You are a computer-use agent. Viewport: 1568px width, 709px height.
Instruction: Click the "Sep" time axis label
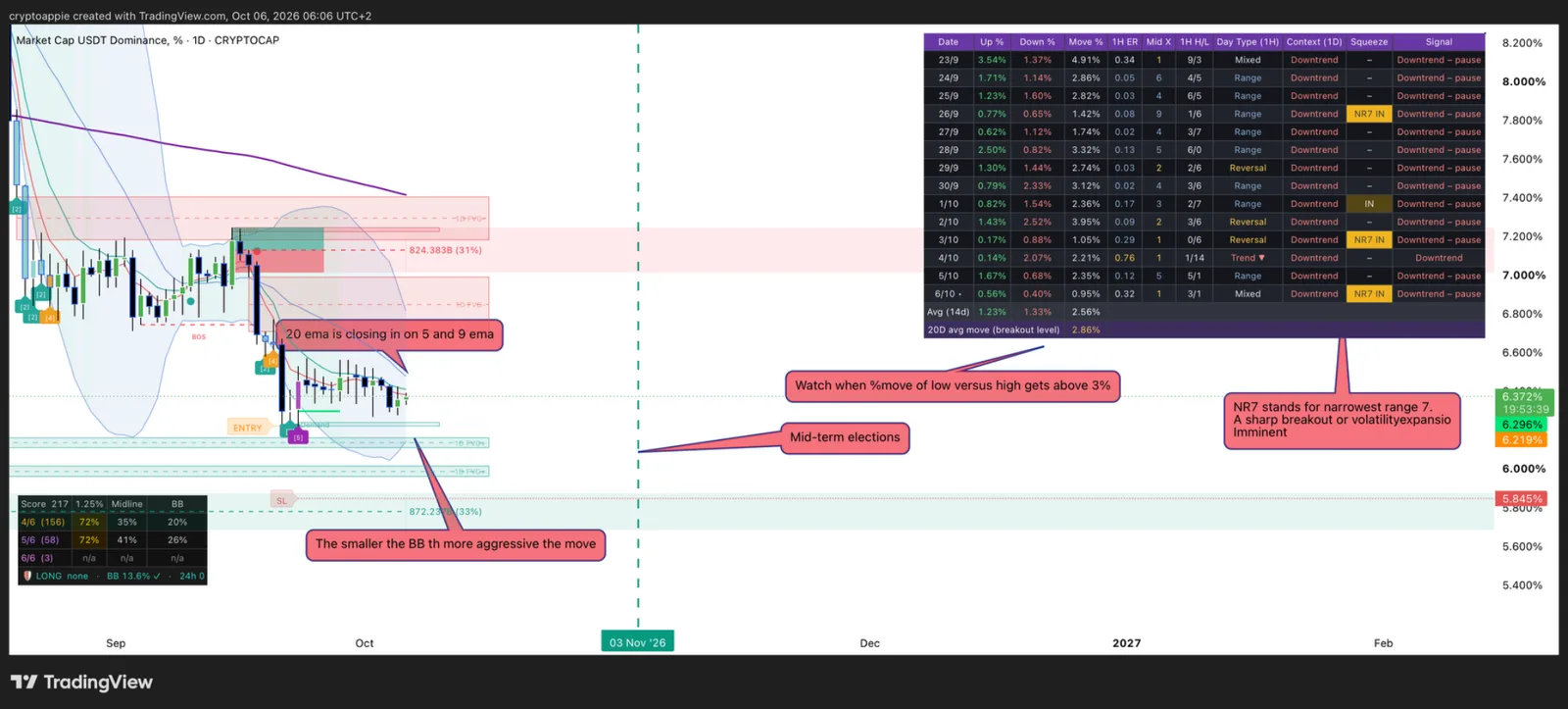pyautogui.click(x=116, y=643)
